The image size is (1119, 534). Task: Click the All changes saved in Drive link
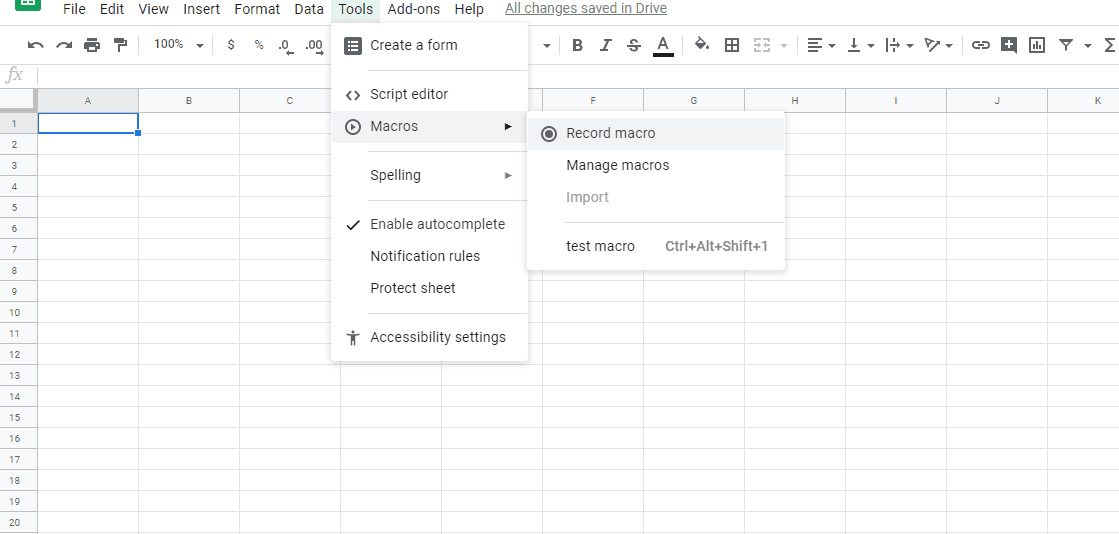pyautogui.click(x=586, y=9)
